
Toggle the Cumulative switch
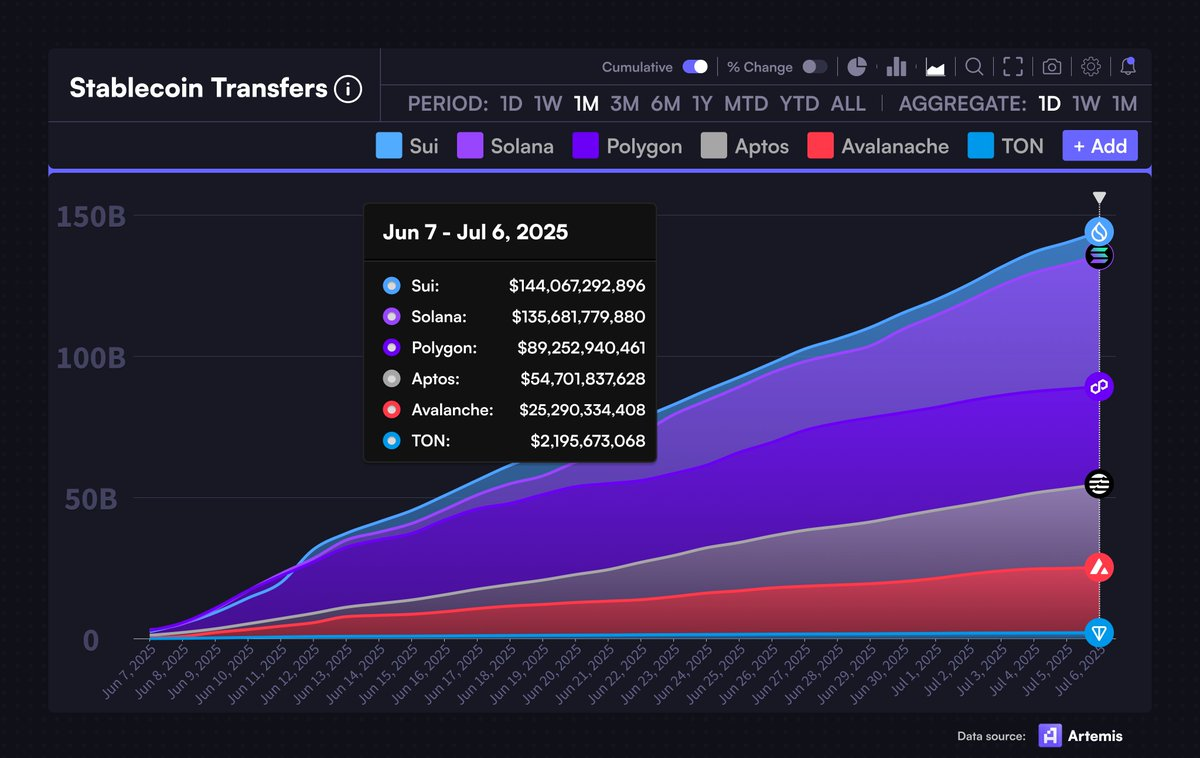[695, 67]
